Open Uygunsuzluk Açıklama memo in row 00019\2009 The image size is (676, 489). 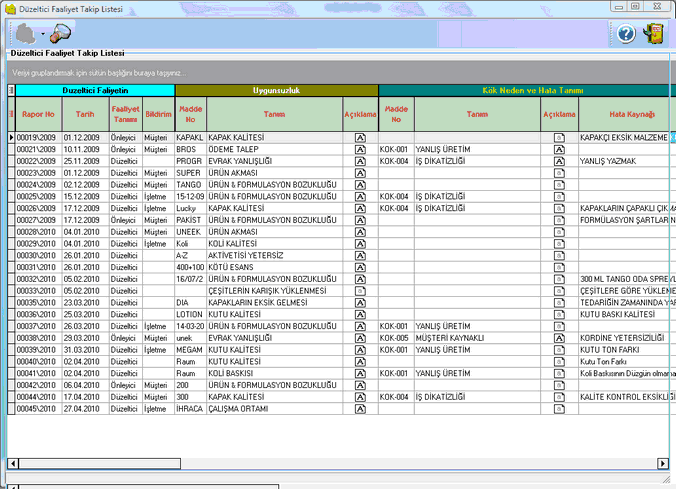tap(360, 138)
